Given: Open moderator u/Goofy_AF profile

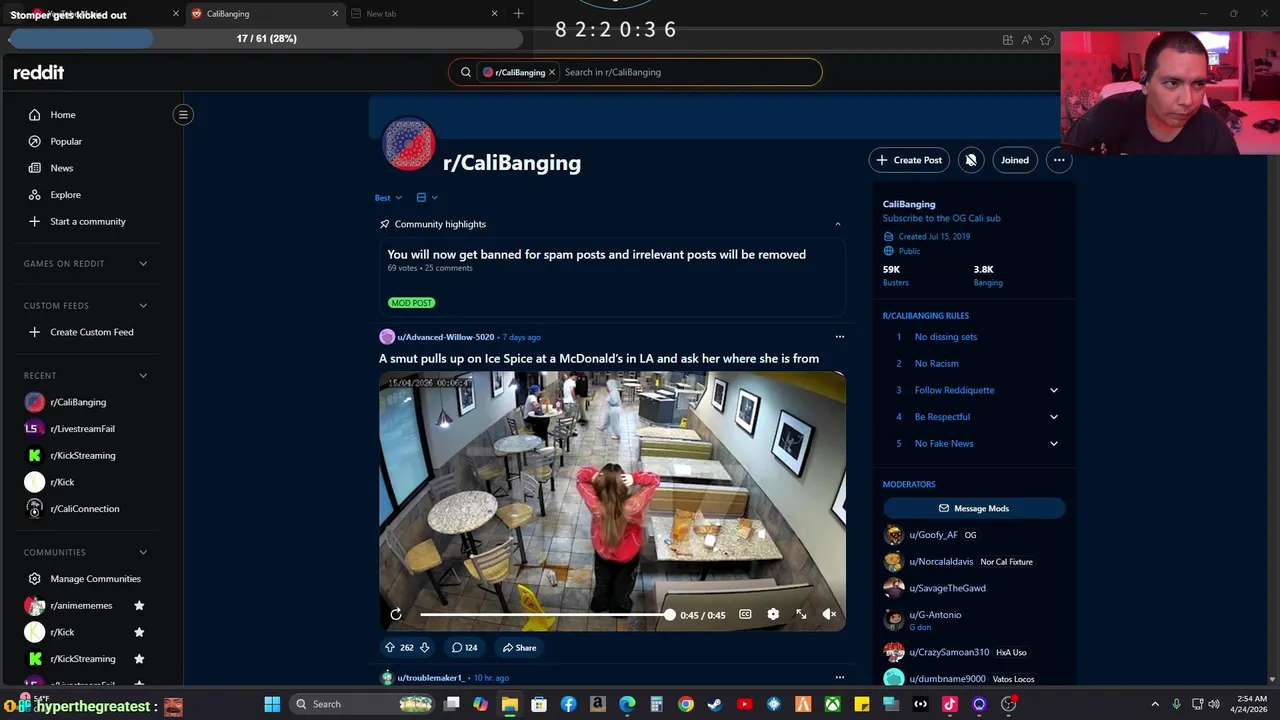Looking at the screenshot, I should click(933, 535).
